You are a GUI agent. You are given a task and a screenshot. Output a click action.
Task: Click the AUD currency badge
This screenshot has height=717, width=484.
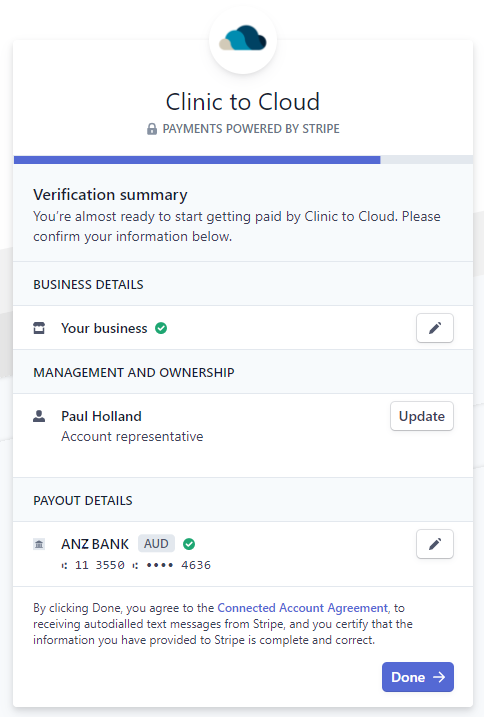tap(156, 543)
